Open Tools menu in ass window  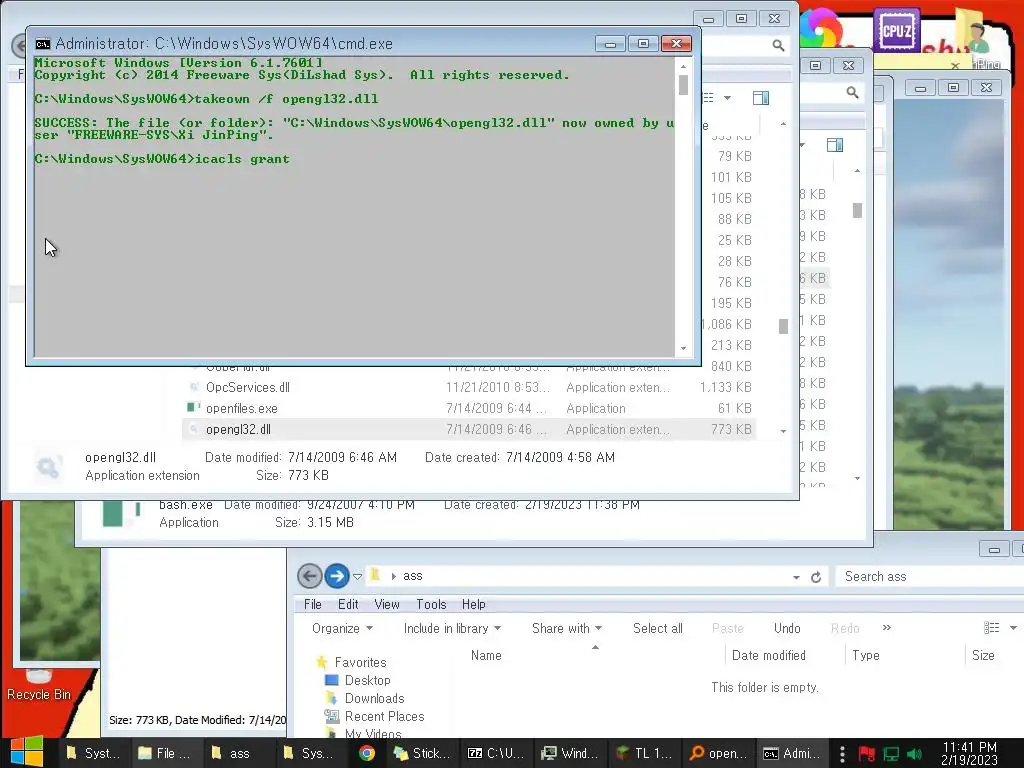431,604
